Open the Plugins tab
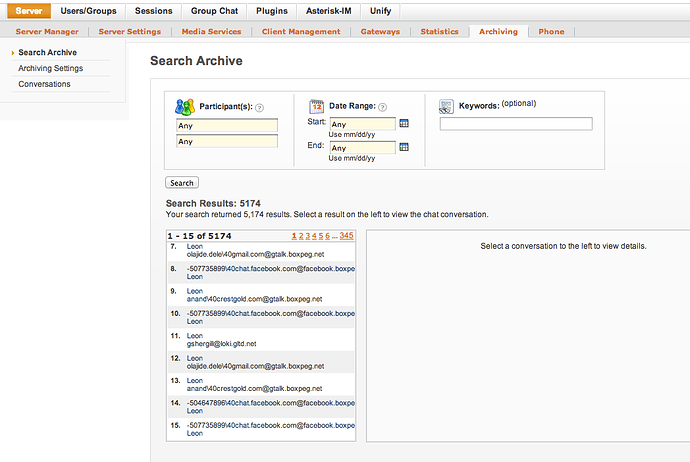Image resolution: width=690 pixels, height=462 pixels. (272, 11)
